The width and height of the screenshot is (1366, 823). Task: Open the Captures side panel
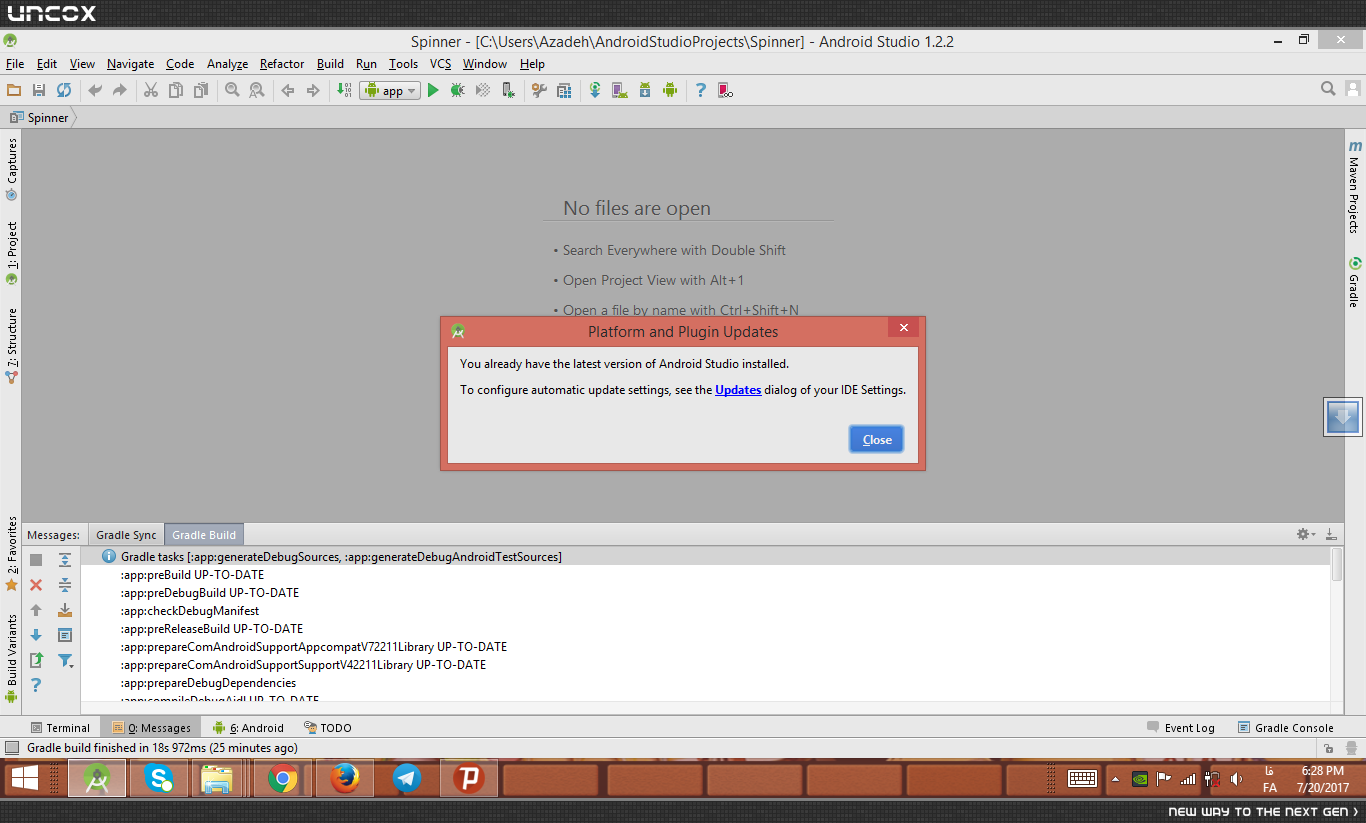[x=12, y=169]
